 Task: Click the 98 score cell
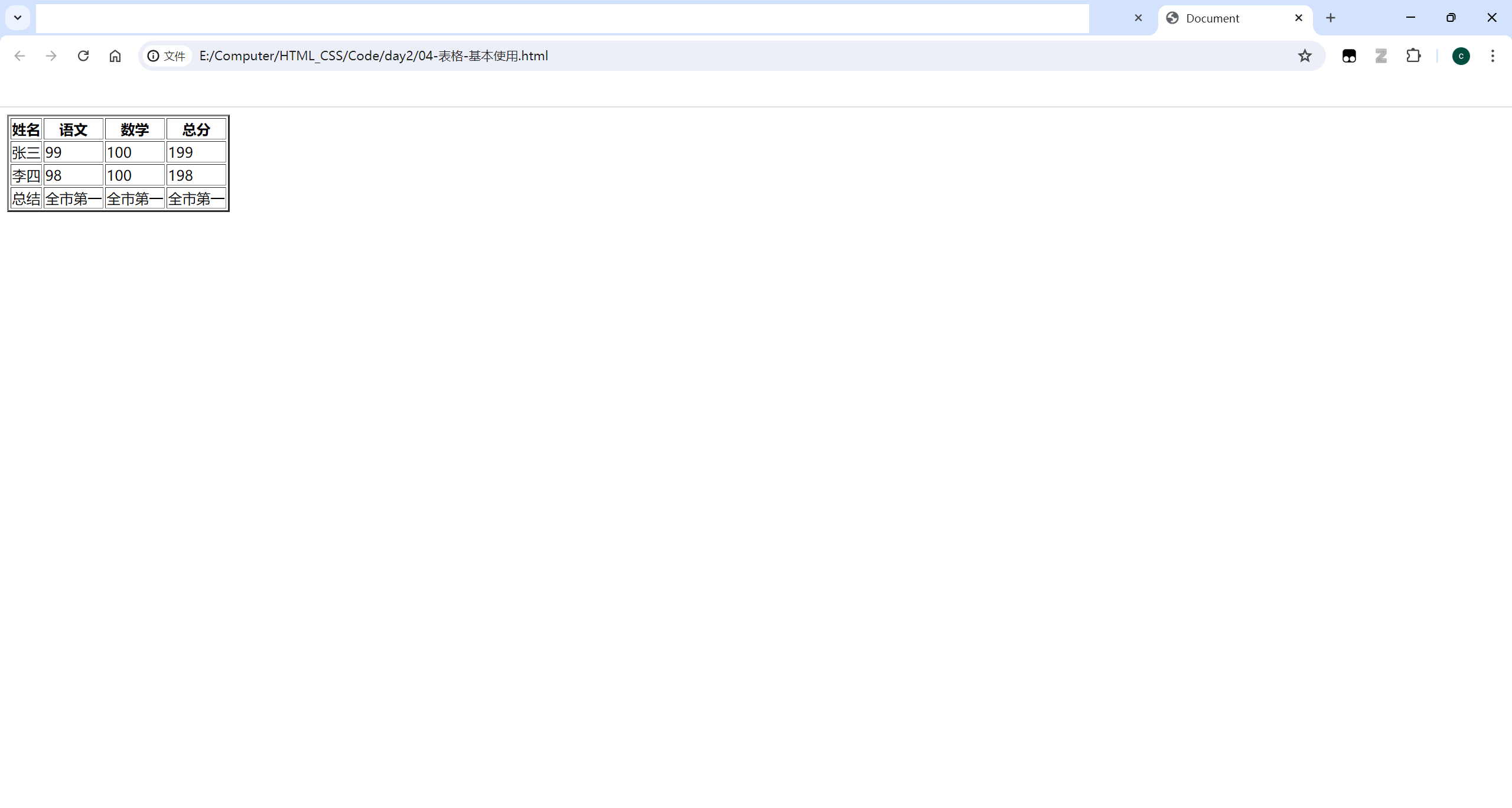tap(73, 175)
